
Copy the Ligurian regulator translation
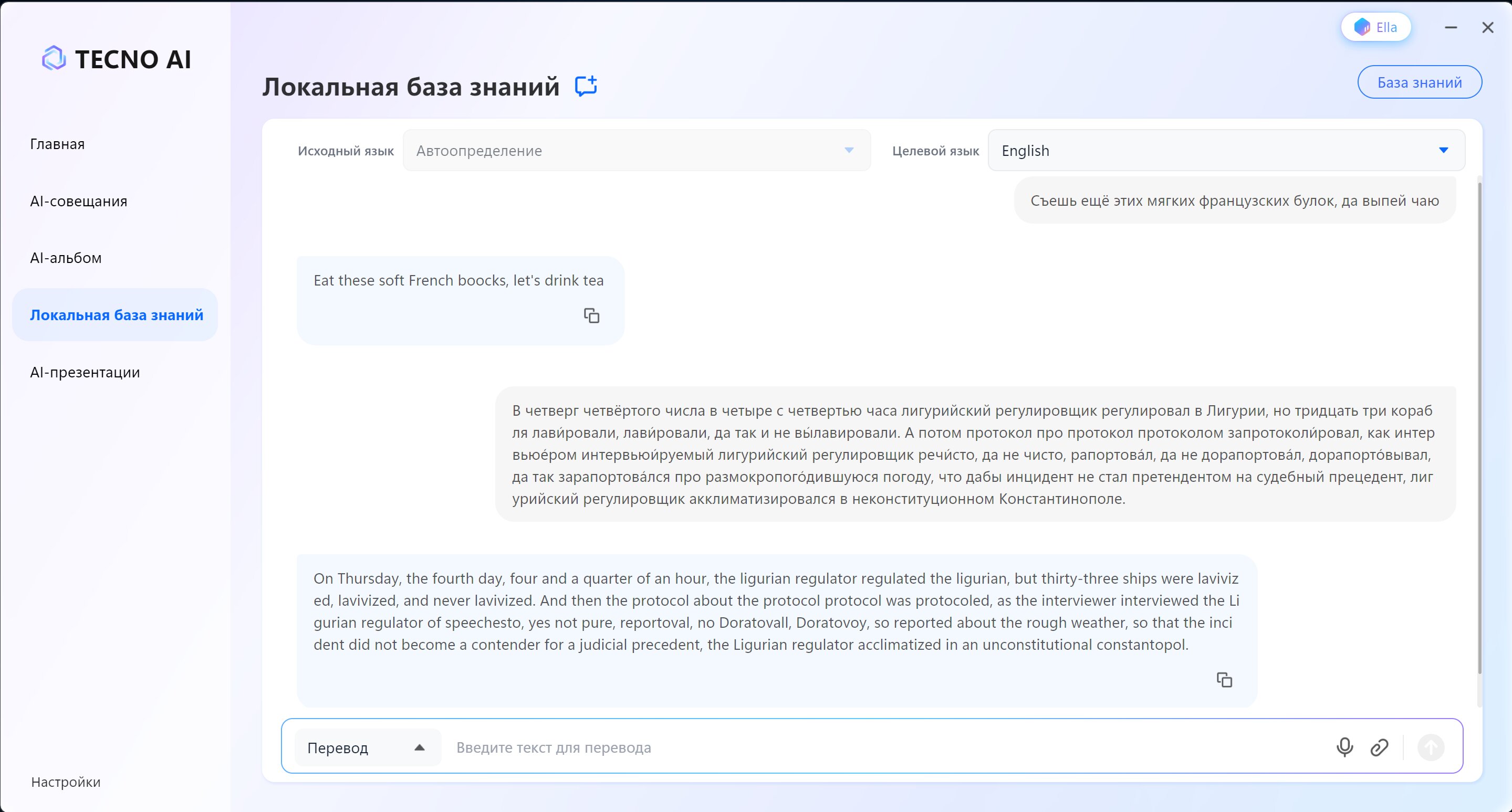1224,680
